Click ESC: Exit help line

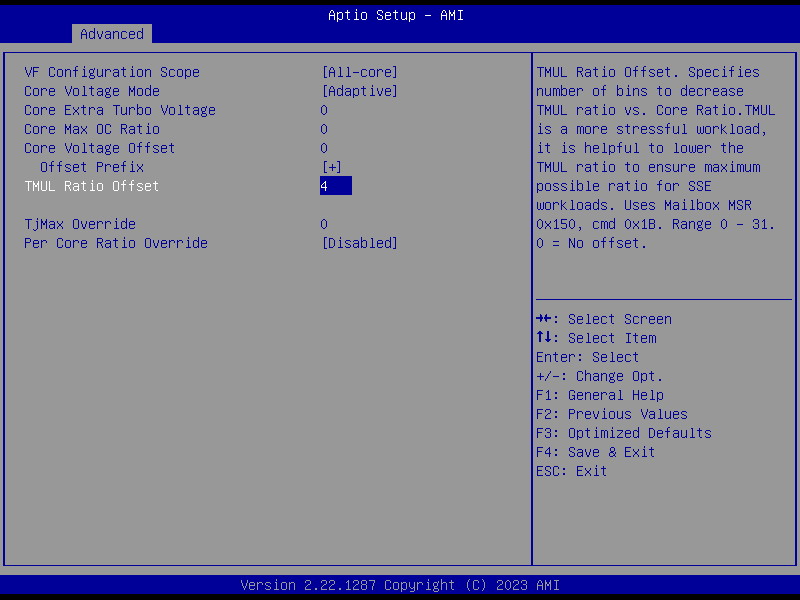(x=571, y=471)
